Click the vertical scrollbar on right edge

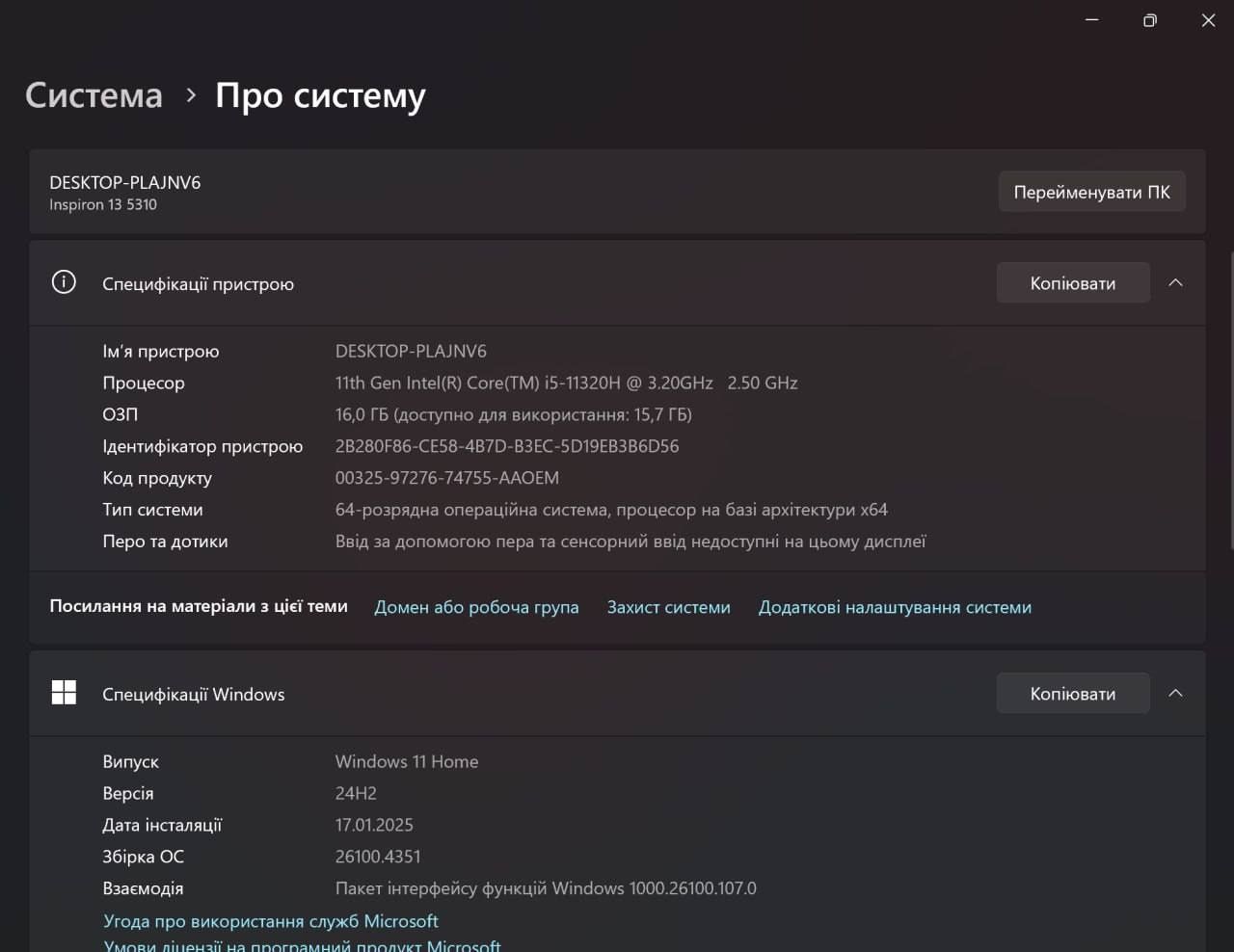coord(1230,400)
